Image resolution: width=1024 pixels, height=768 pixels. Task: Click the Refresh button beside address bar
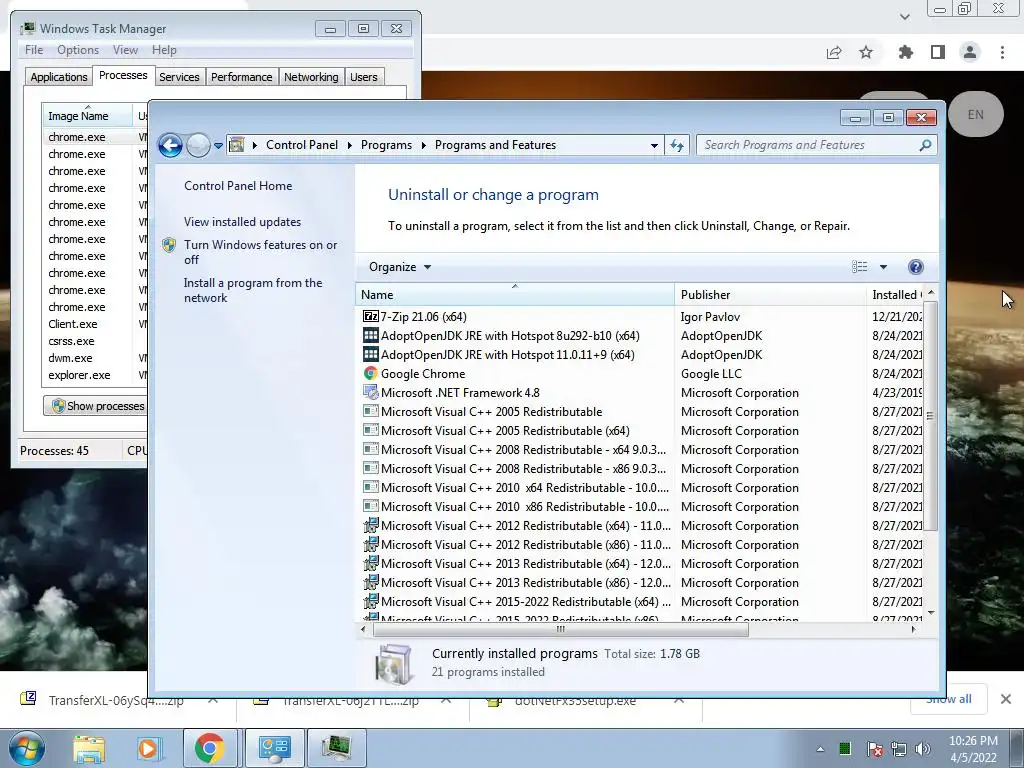pos(677,146)
